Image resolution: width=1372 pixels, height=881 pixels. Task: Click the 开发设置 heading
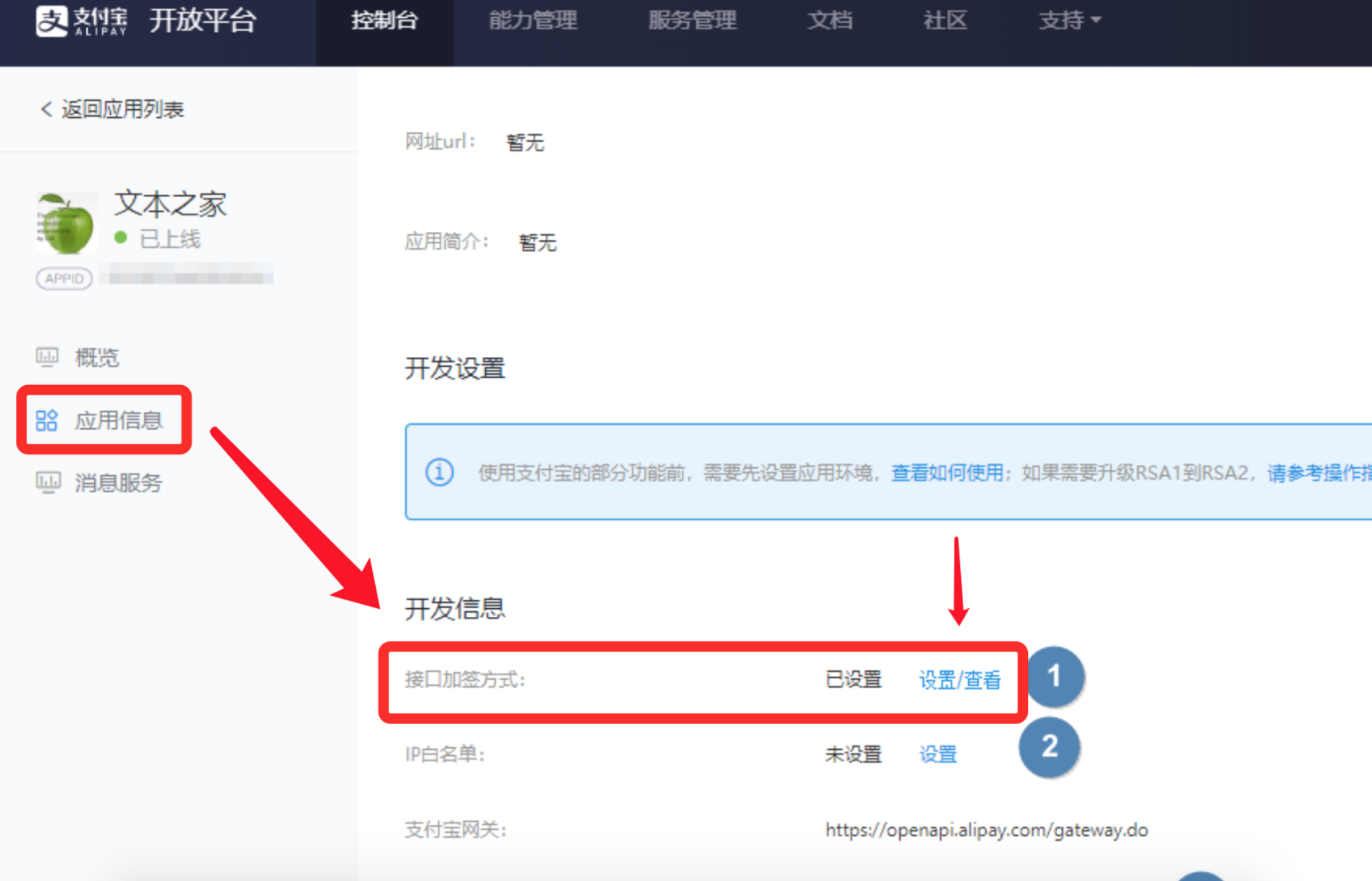pyautogui.click(x=455, y=369)
